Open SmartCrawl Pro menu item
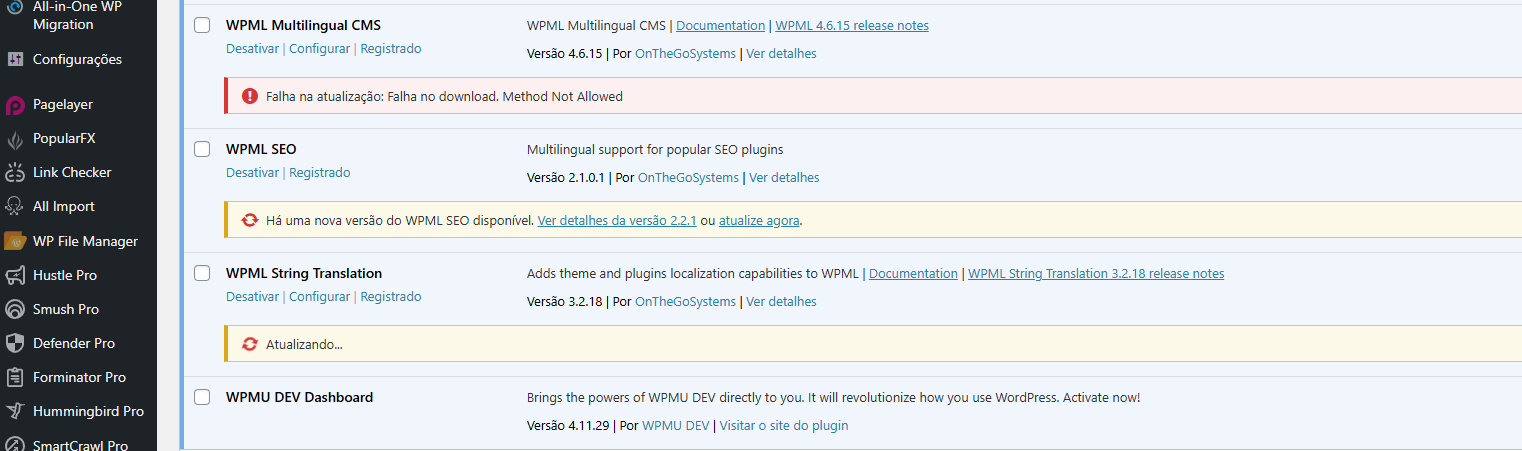The image size is (1522, 451). 78,443
